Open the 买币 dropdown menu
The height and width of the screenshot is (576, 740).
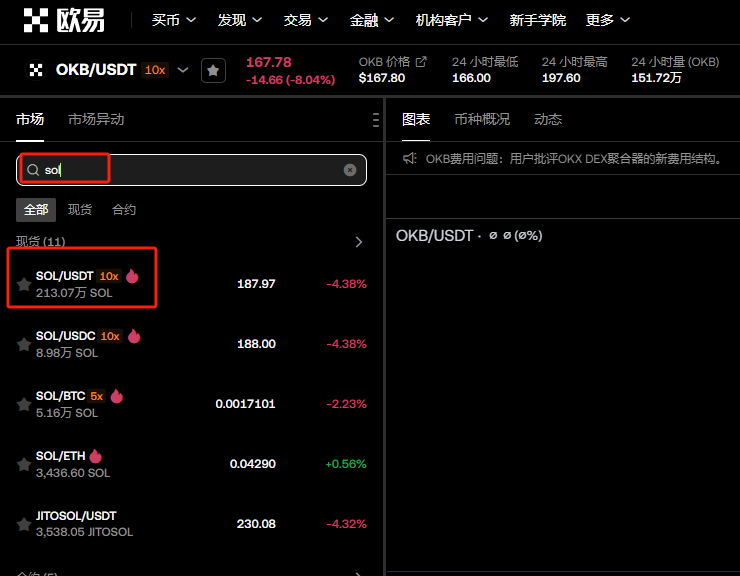(173, 20)
